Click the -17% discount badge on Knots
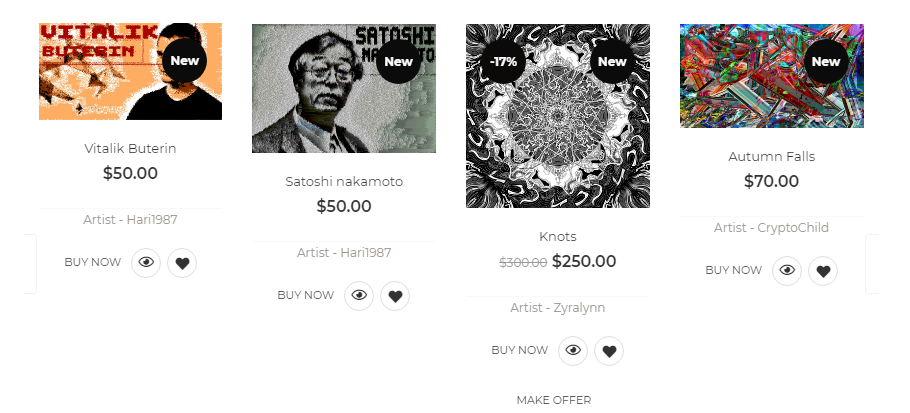The image size is (910, 413). click(503, 61)
